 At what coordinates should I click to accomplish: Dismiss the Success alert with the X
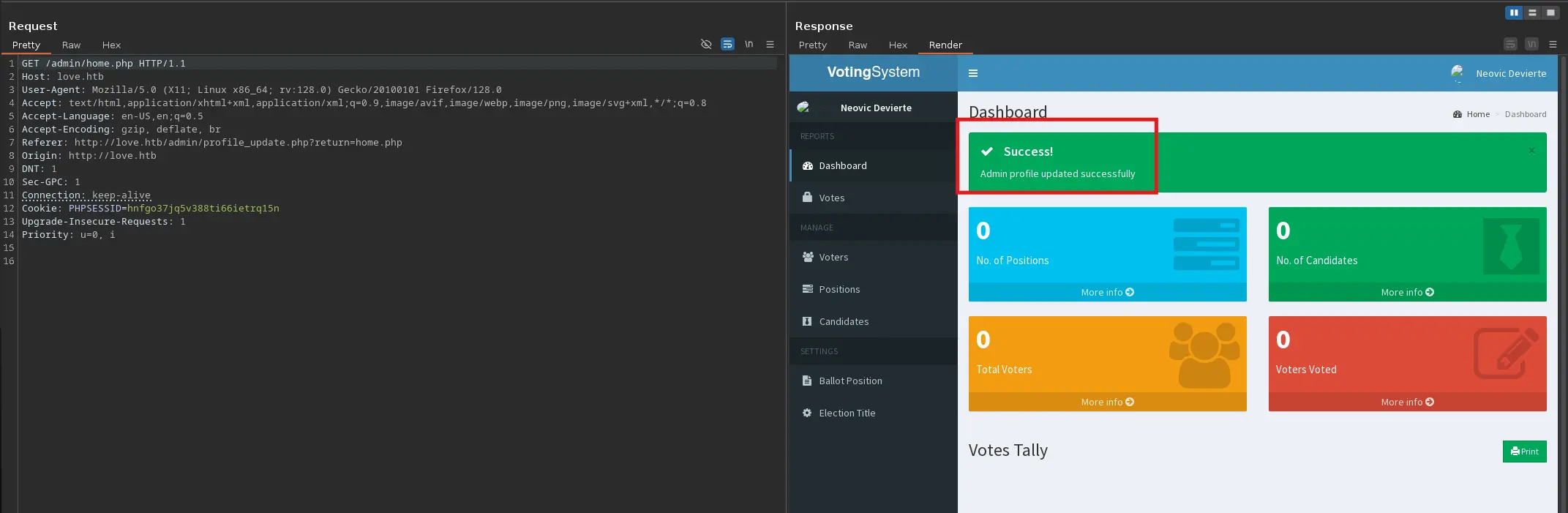pyautogui.click(x=1531, y=151)
